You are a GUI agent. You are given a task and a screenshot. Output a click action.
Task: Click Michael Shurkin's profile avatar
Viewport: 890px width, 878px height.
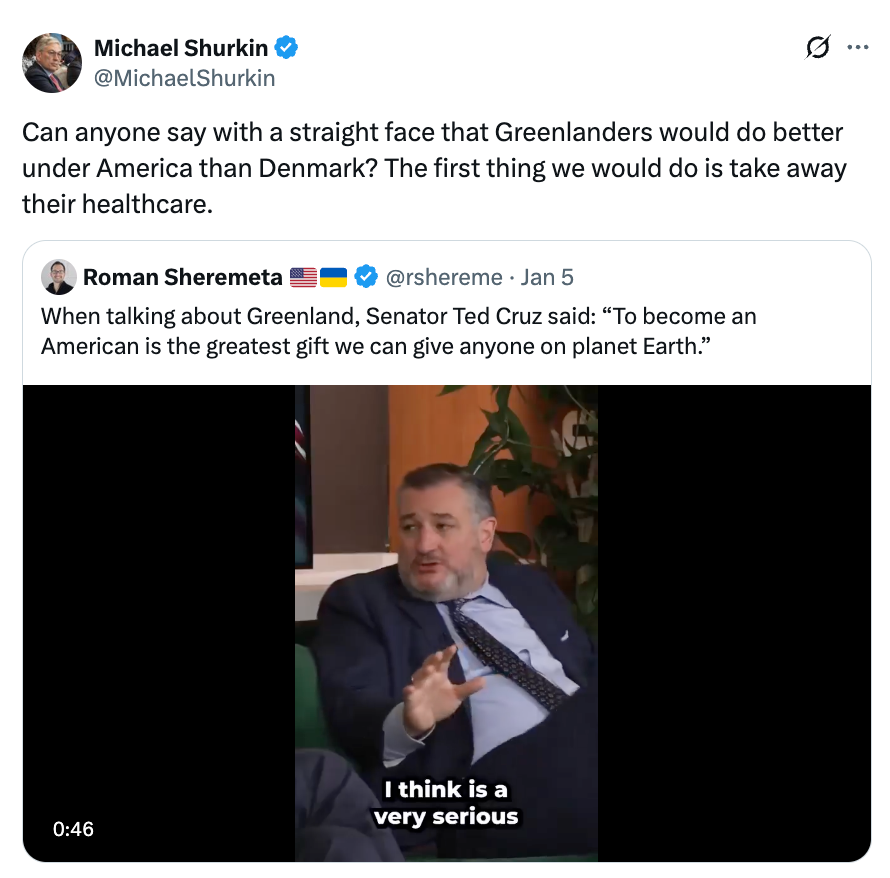(52, 63)
